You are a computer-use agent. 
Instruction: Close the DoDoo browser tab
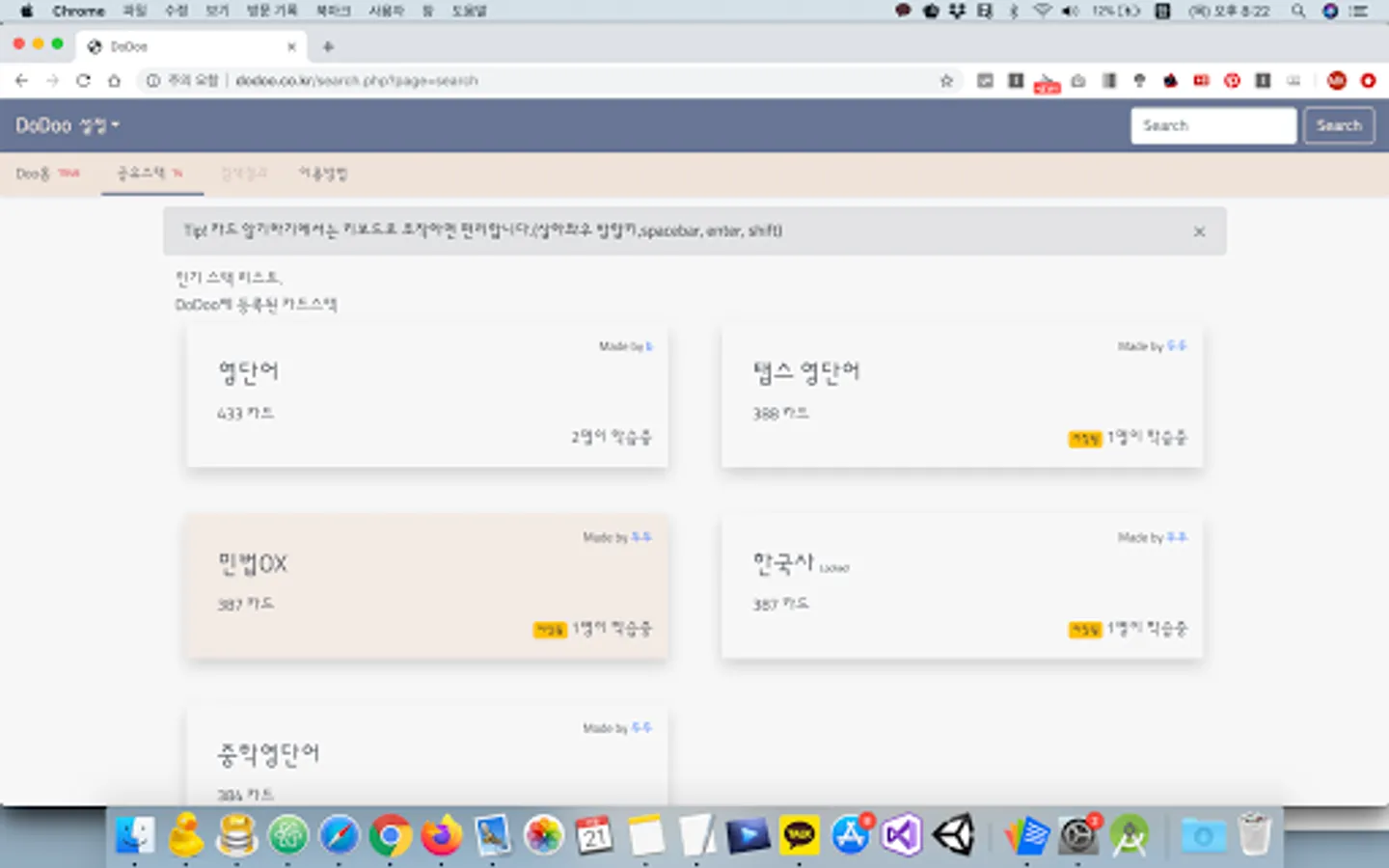(x=291, y=46)
